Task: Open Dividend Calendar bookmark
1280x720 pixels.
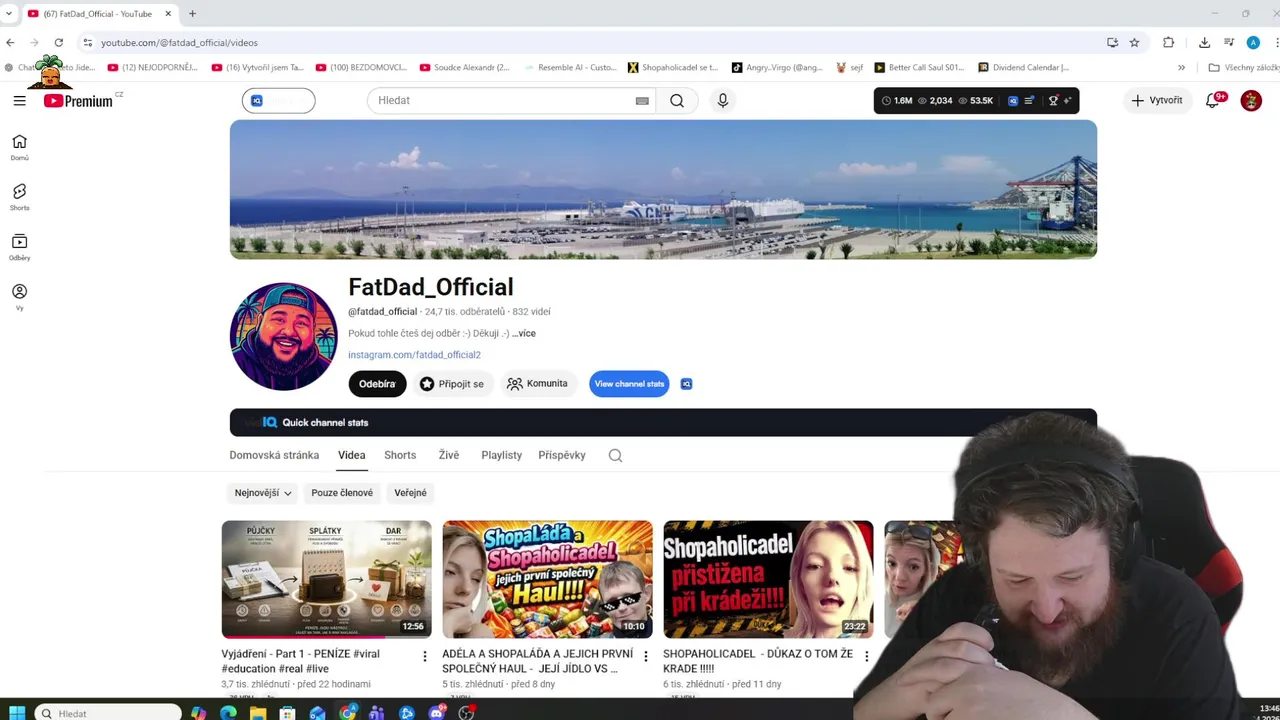Action: click(x=1023, y=68)
